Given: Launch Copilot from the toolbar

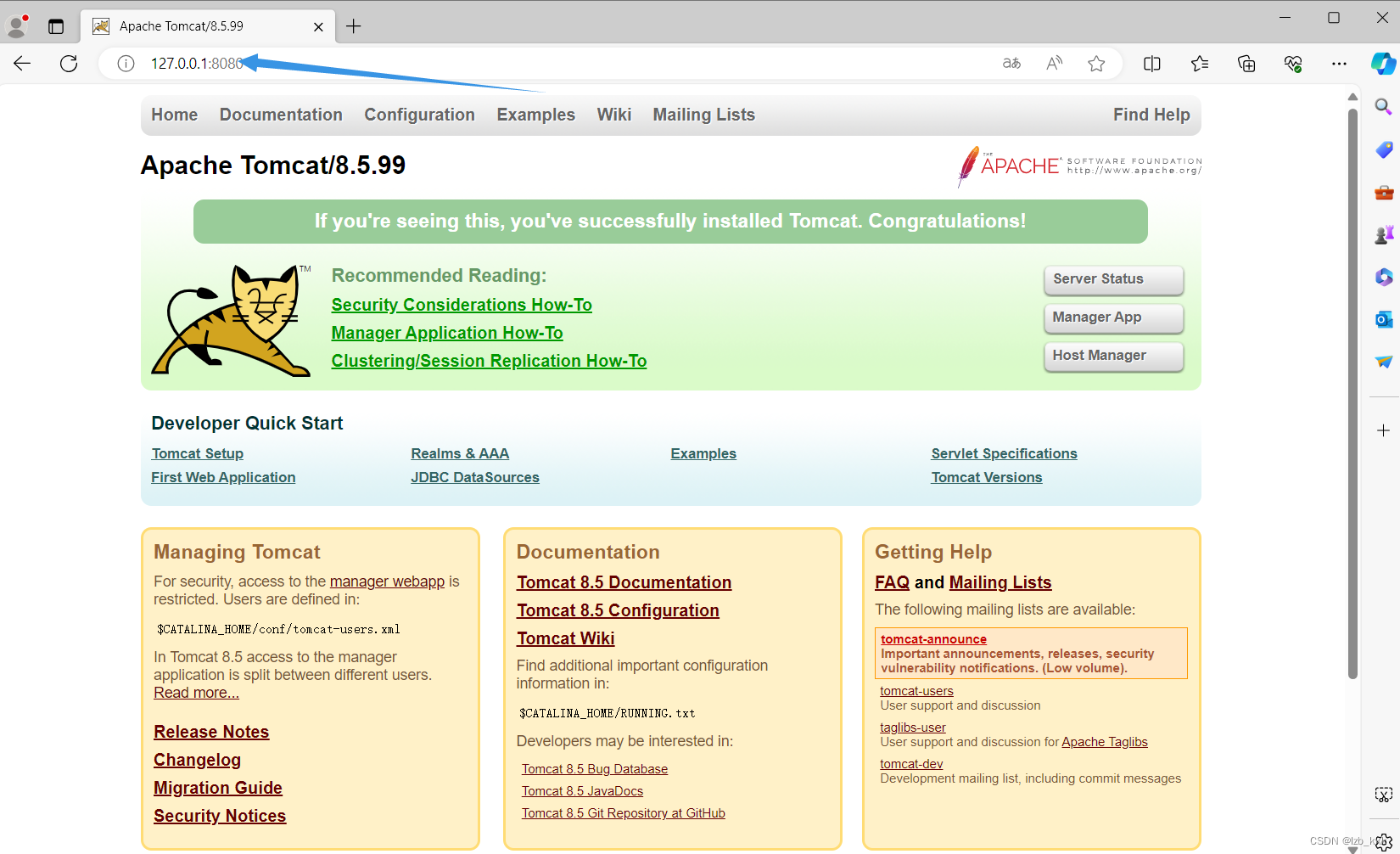Looking at the screenshot, I should tap(1383, 64).
